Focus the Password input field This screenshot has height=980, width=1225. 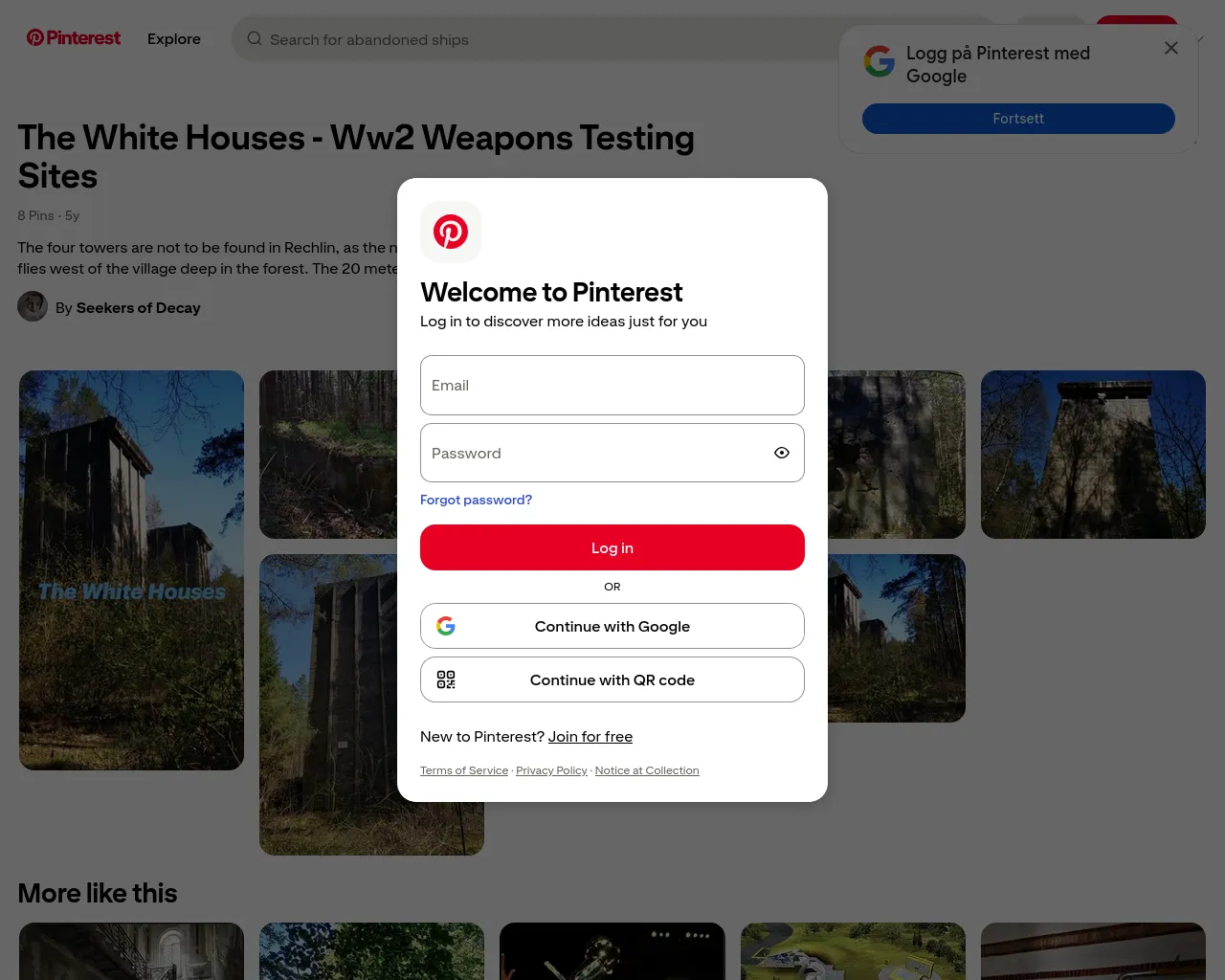(x=612, y=453)
